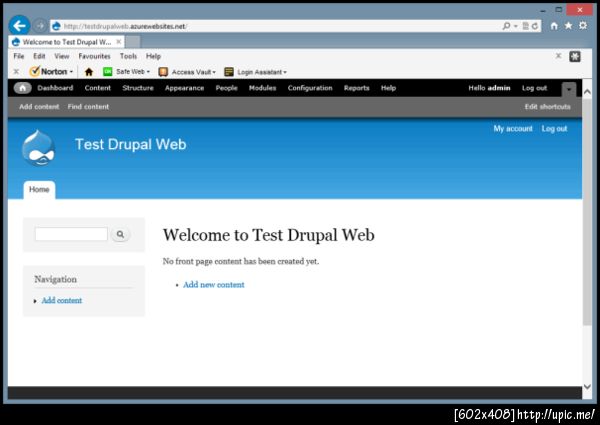Open the Edit menu
600x425 pixels.
point(39,56)
